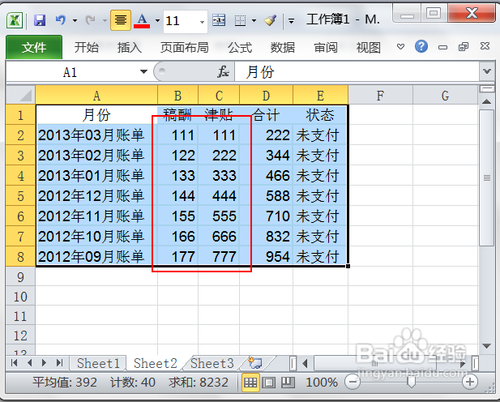Viewport: 500px width, 402px height.
Task: Minimize the workbook window in the ribbon
Action: pos(443,47)
